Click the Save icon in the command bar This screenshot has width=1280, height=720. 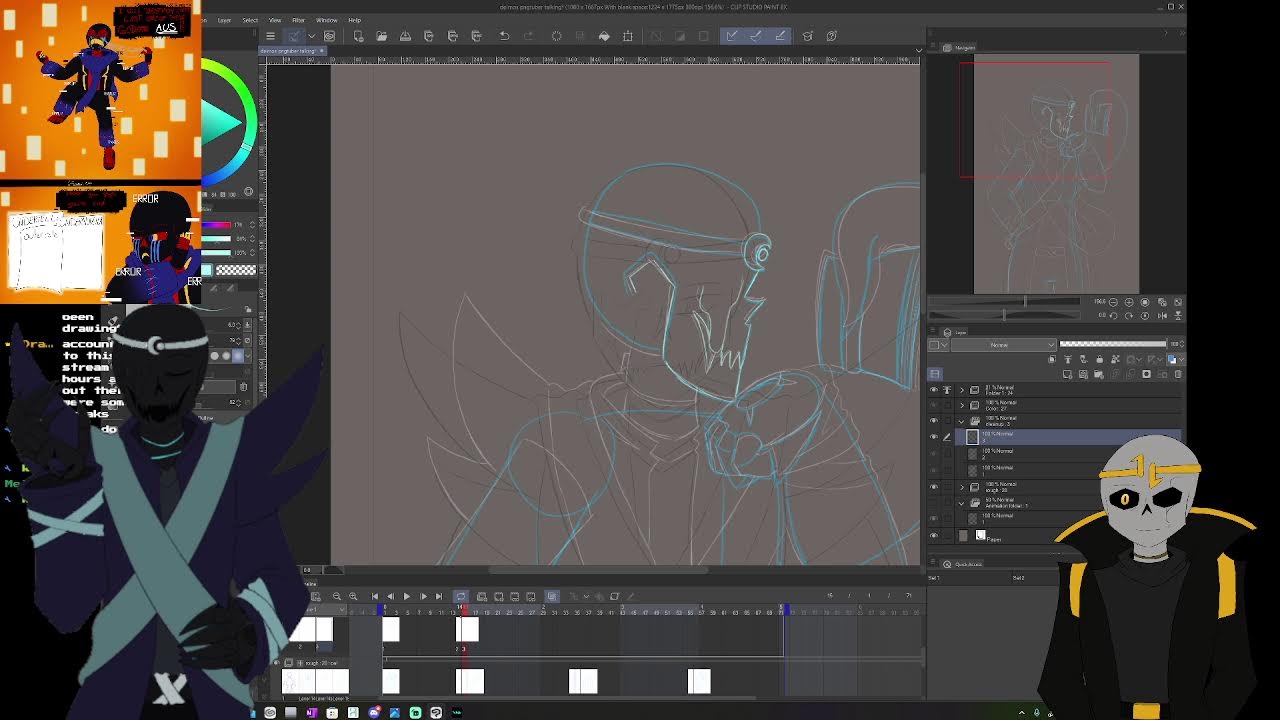pos(405,36)
